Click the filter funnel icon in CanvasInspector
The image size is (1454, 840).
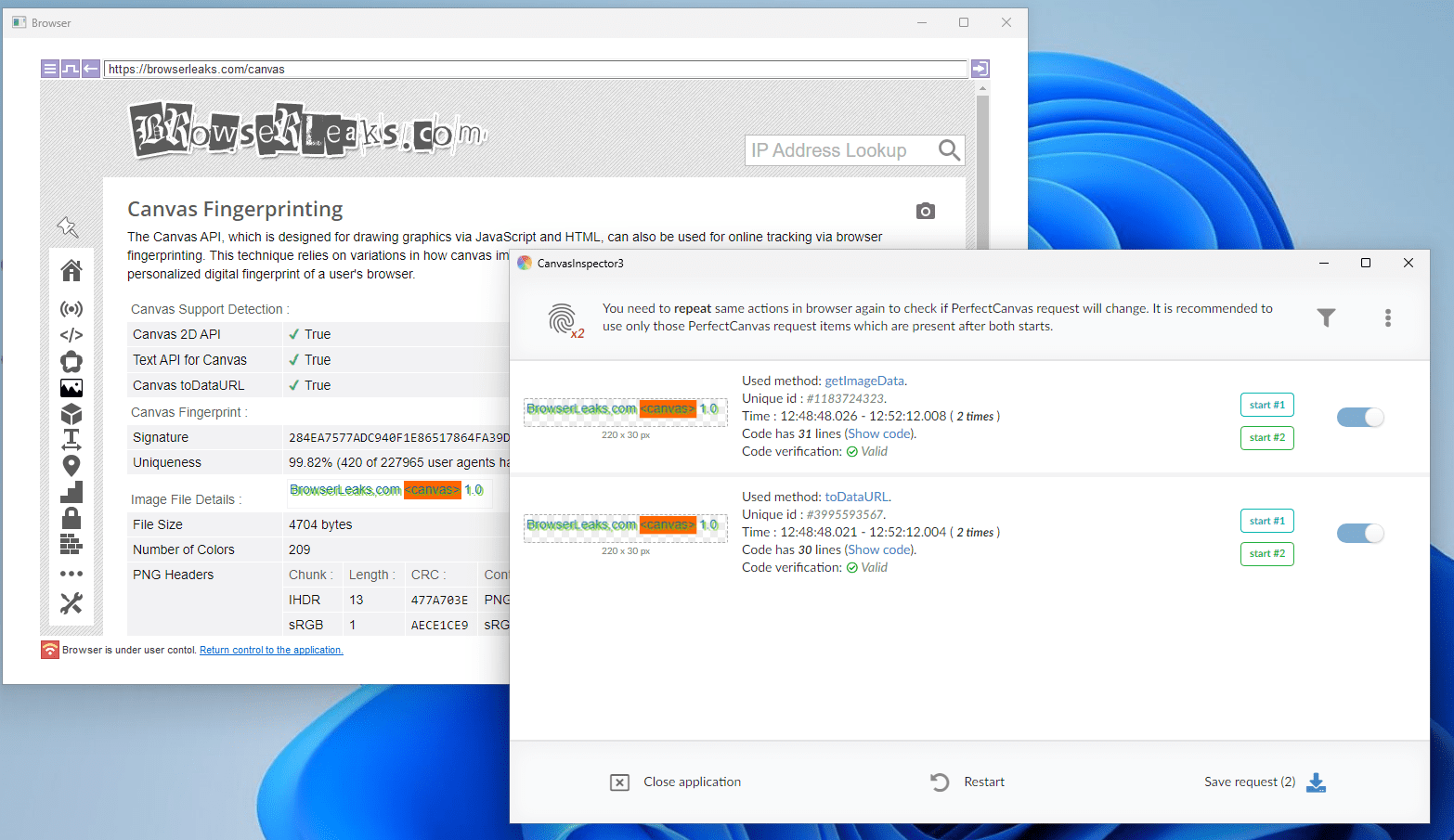(1326, 318)
